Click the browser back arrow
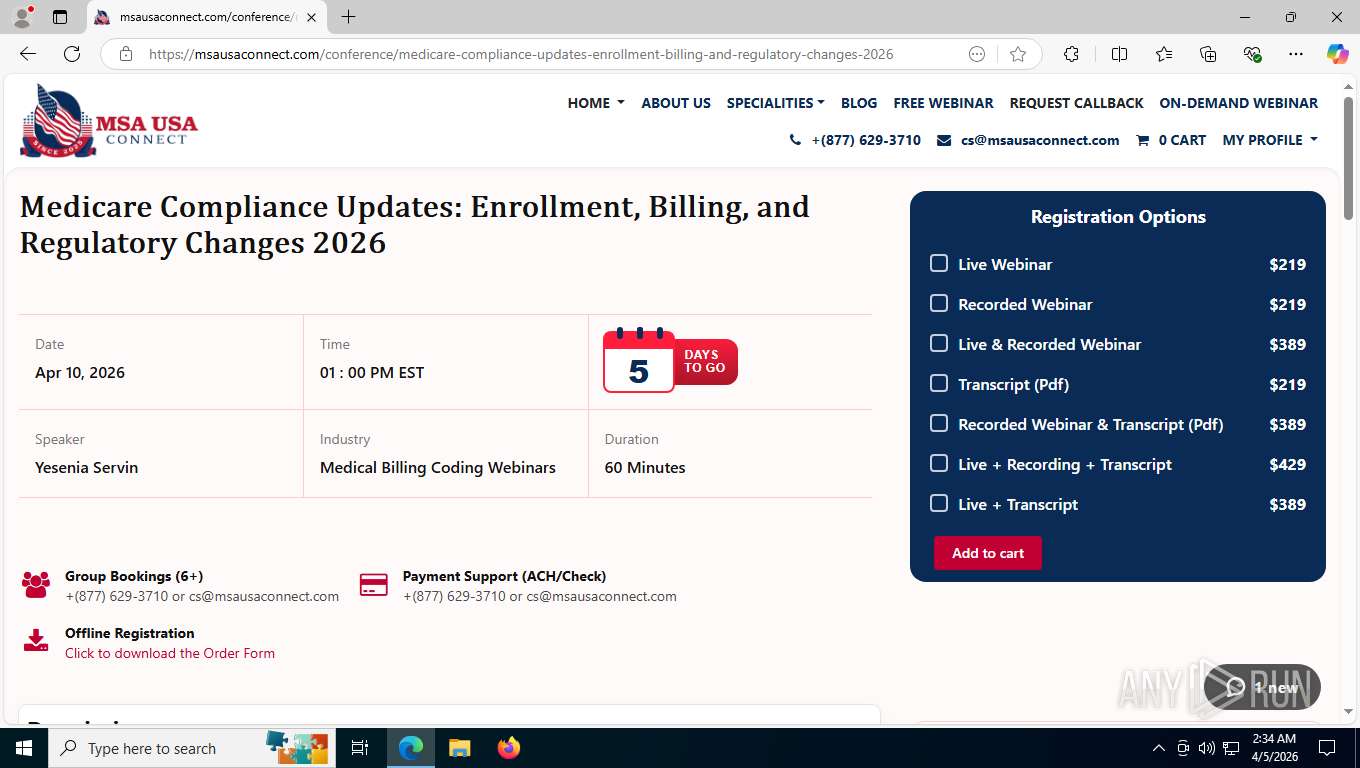This screenshot has height=768, width=1360. pyautogui.click(x=28, y=54)
